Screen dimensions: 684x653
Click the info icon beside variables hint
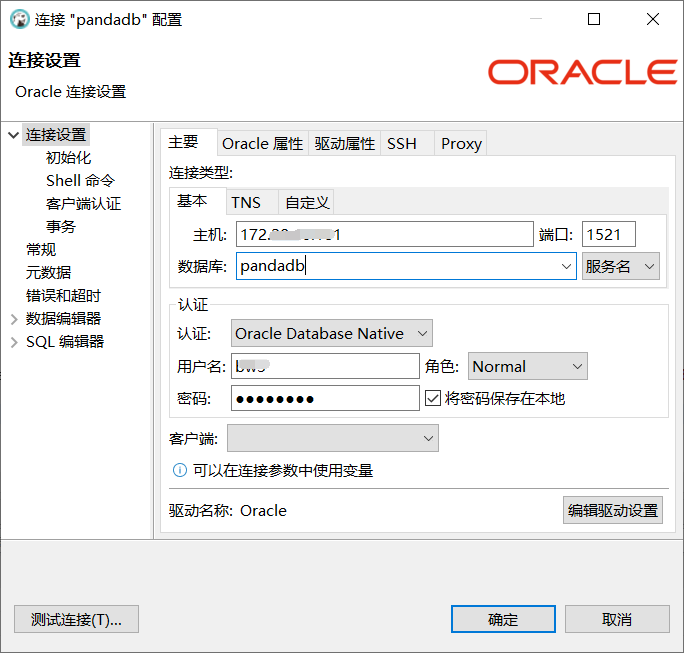pyautogui.click(x=180, y=470)
